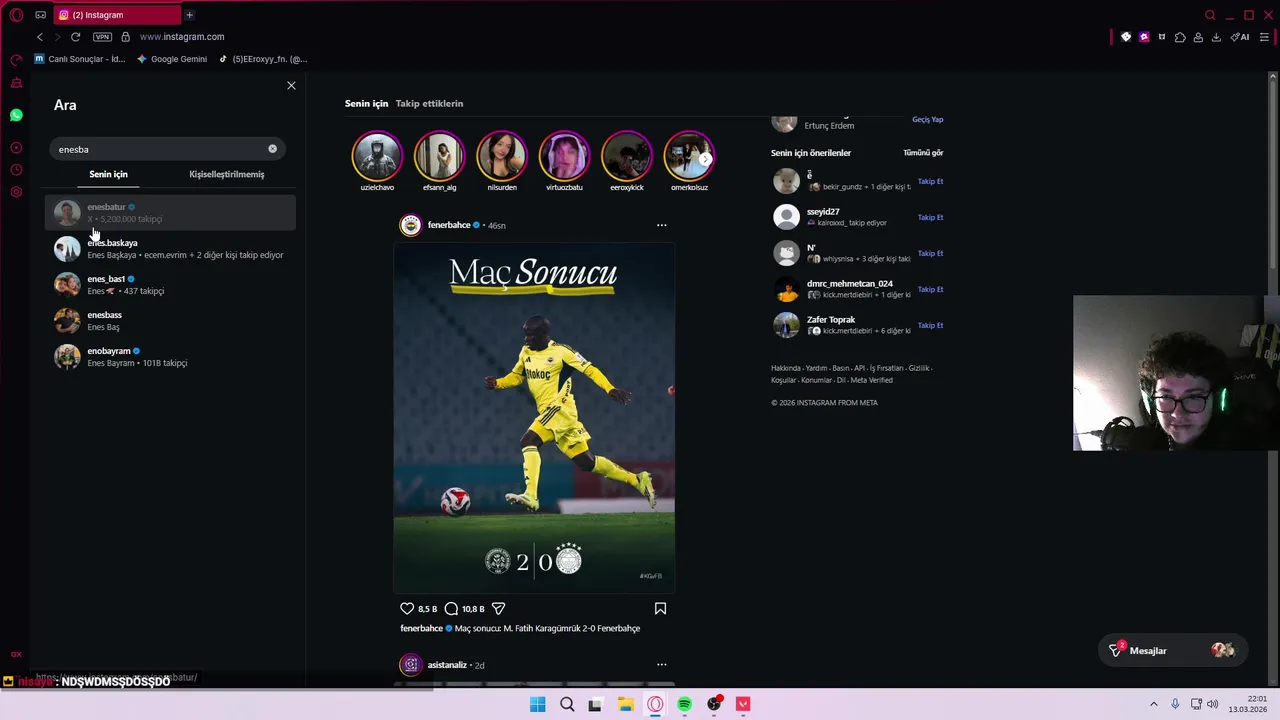Open fenerbahce profile from post header
Screen dimensions: 1280x720
click(x=449, y=225)
